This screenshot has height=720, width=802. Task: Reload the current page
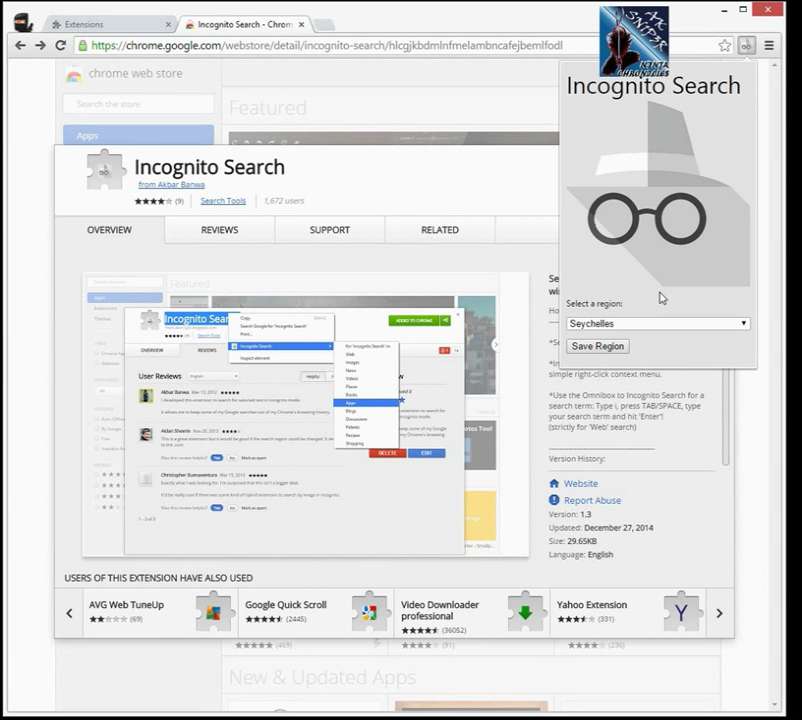[x=60, y=46]
